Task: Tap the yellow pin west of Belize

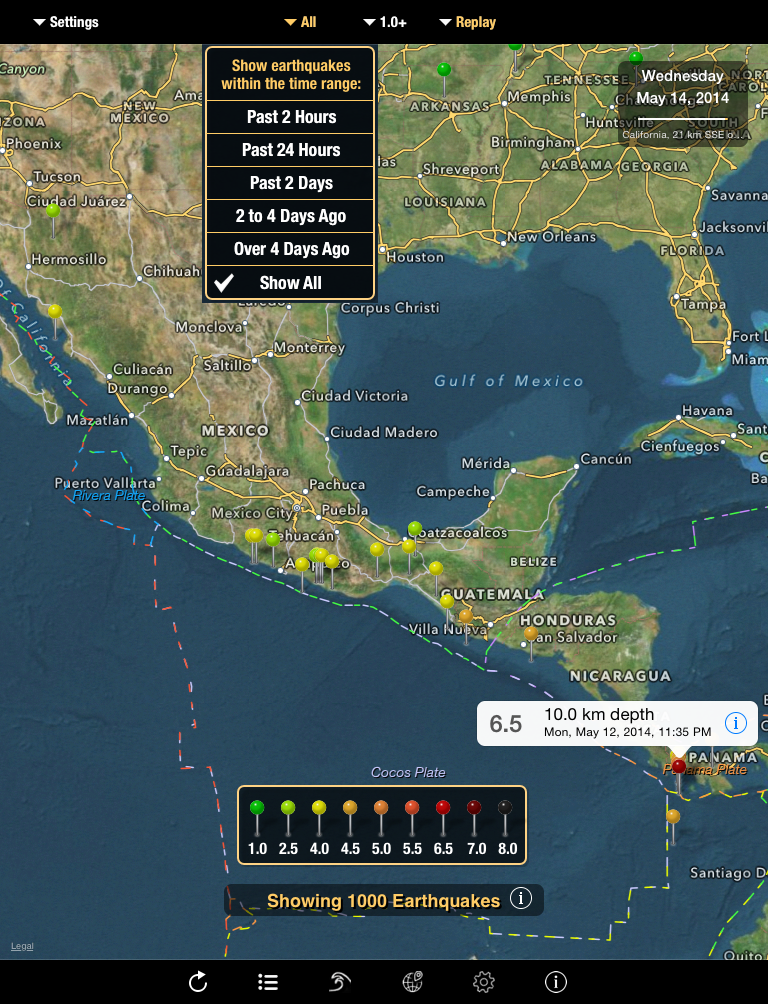Action: (x=436, y=568)
